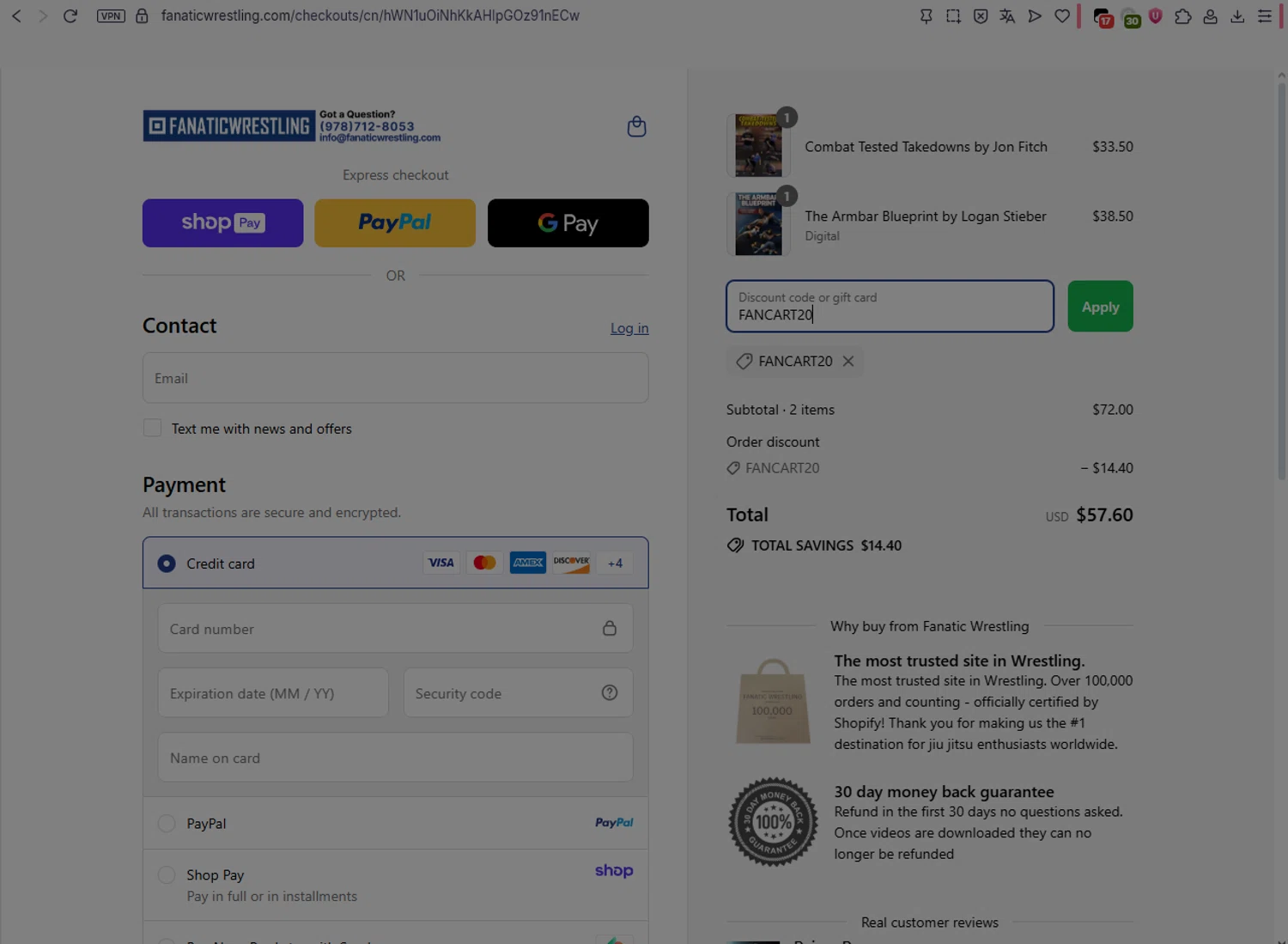Viewport: 1288px width, 944px height.
Task: Pay with Google Pay express button
Action: click(x=568, y=223)
